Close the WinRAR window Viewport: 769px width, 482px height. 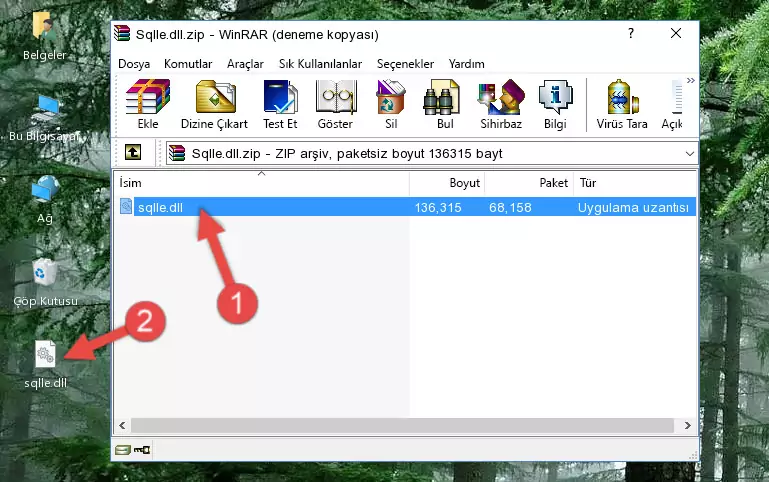pos(676,33)
